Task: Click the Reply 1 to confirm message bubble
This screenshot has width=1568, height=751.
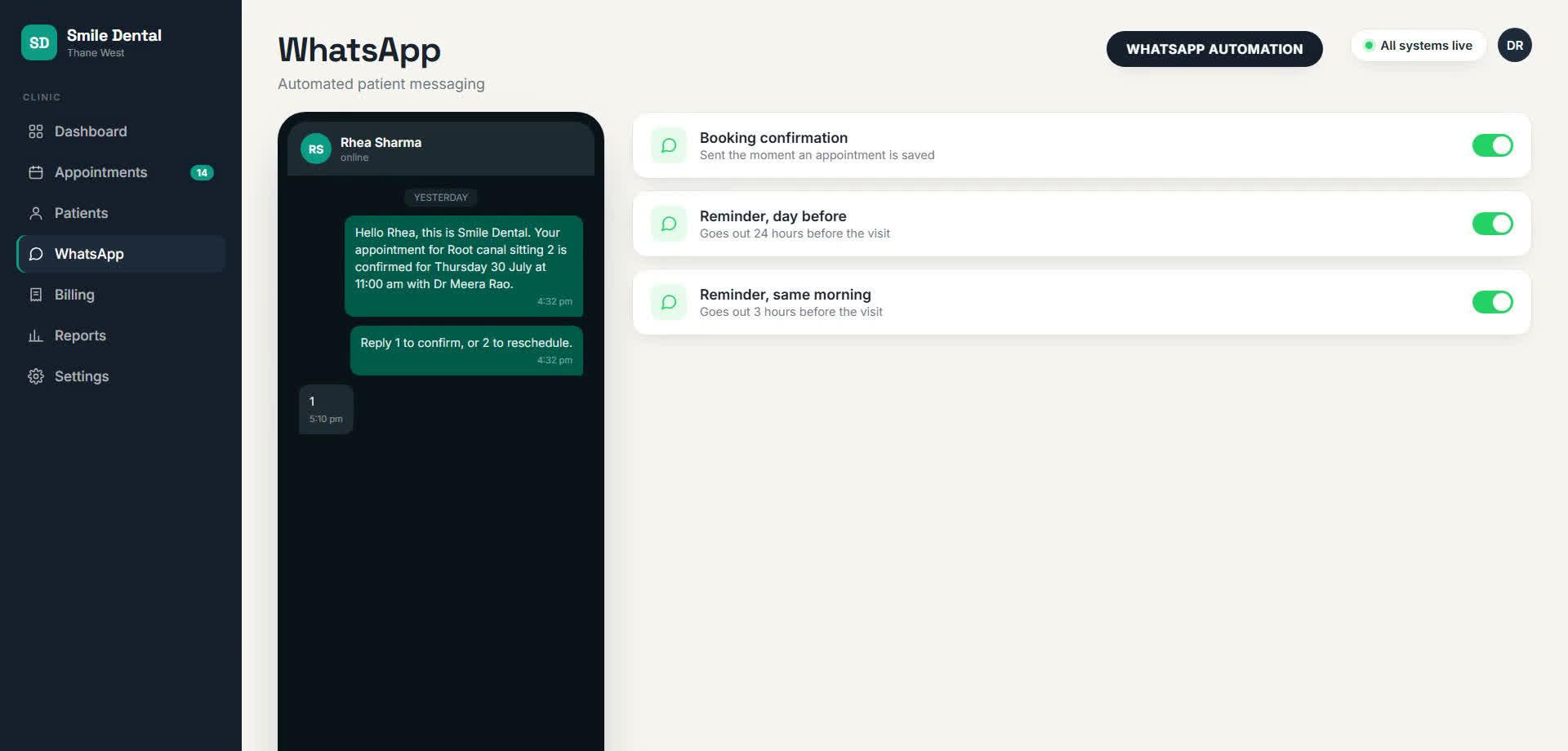Action: point(466,351)
